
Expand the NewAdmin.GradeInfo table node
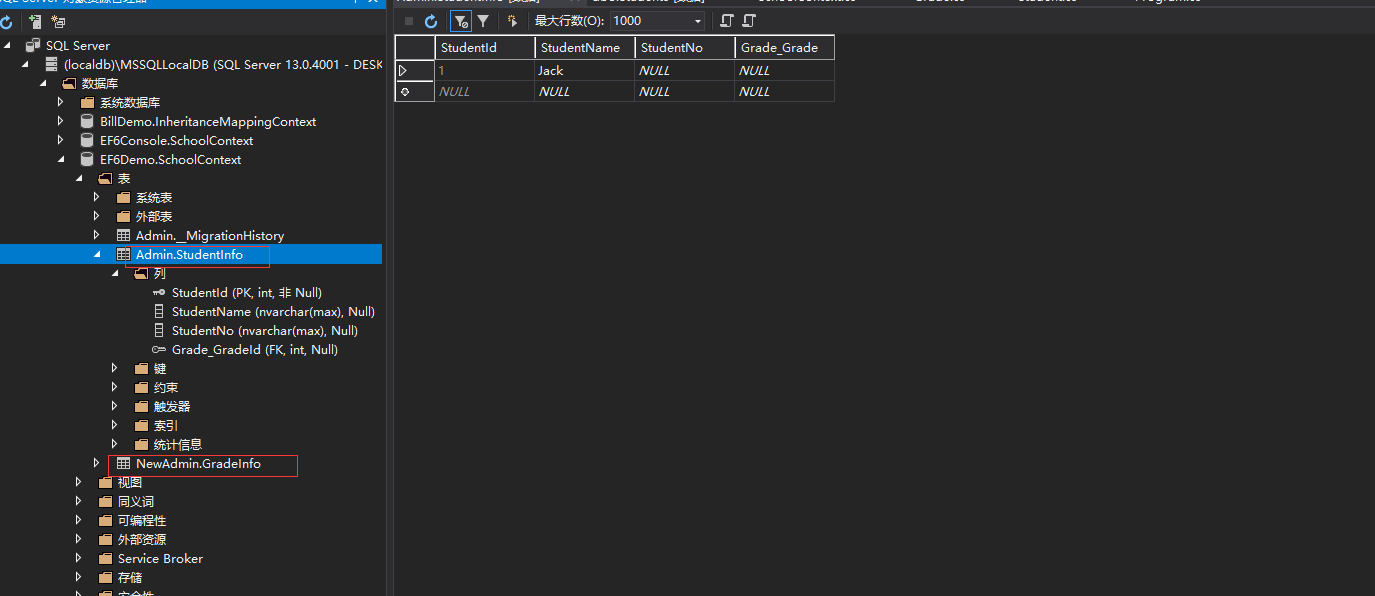96,463
